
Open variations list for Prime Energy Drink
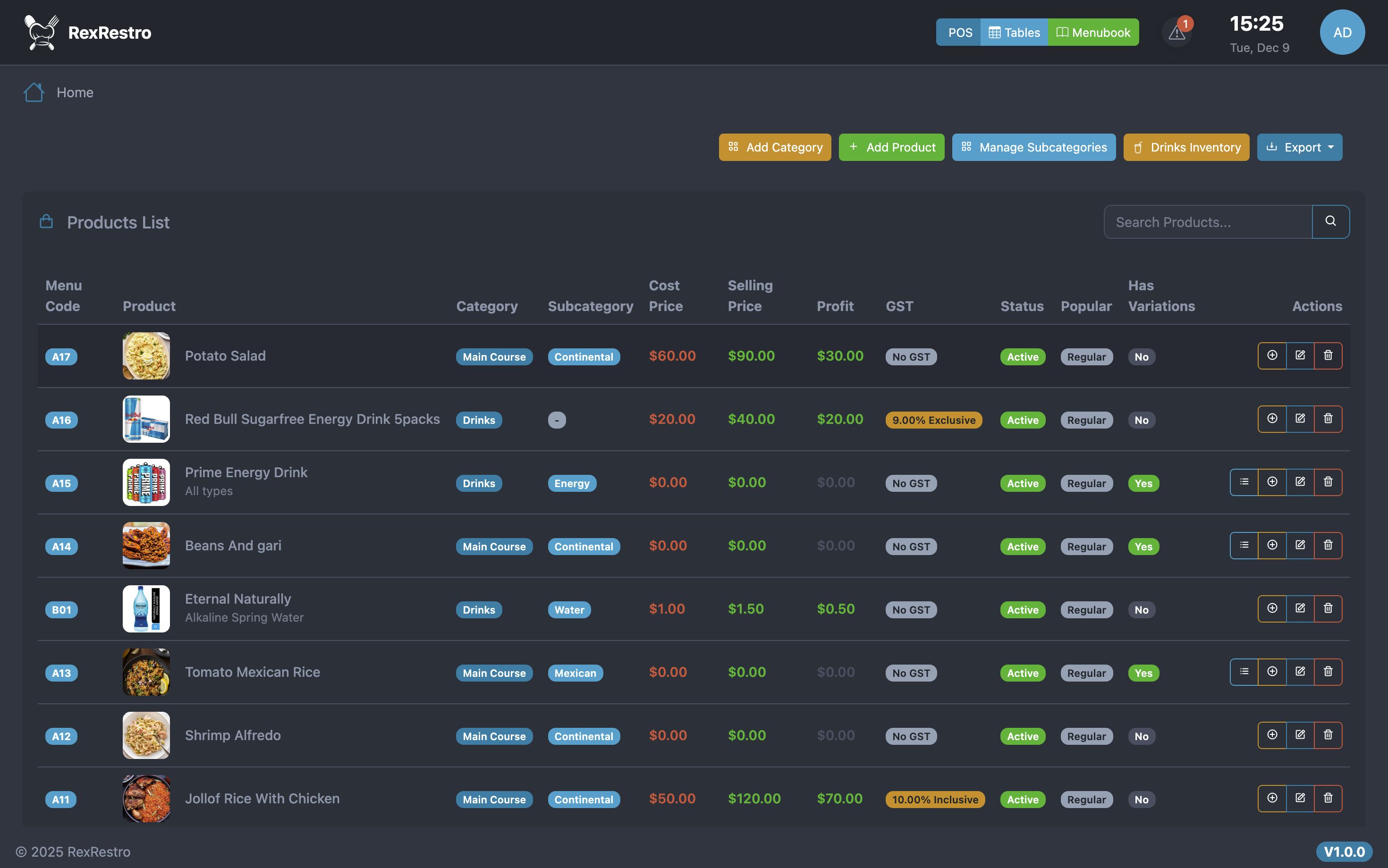coord(1244,482)
